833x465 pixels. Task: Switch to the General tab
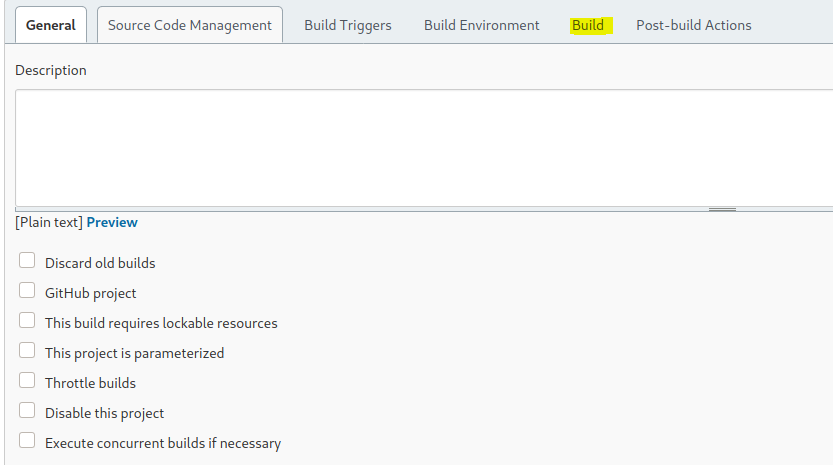point(51,25)
